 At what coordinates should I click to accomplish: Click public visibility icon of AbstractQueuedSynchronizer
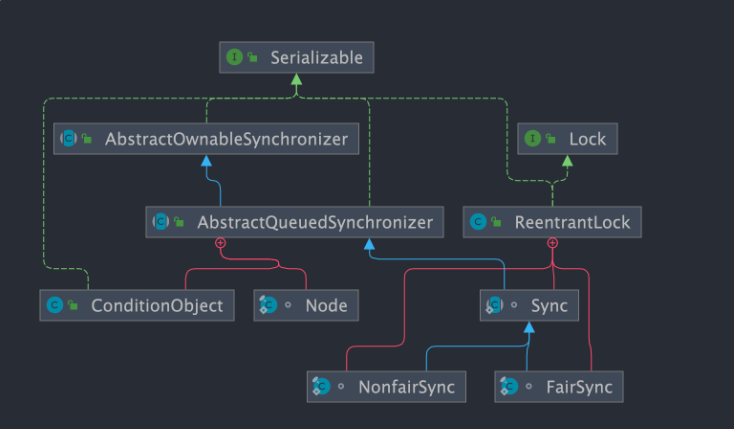(179, 222)
